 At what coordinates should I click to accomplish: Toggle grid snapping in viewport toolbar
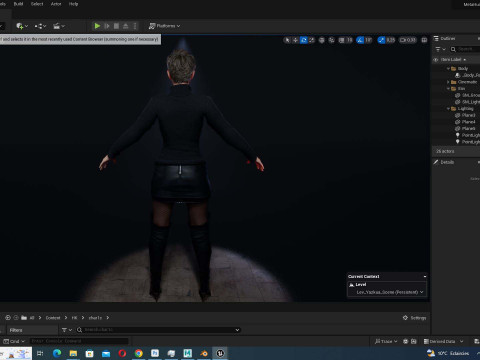point(342,40)
